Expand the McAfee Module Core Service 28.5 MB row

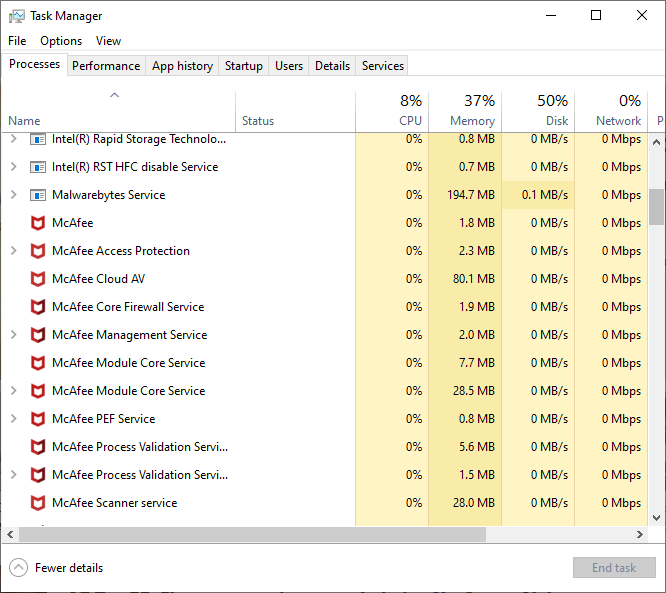[x=14, y=391]
